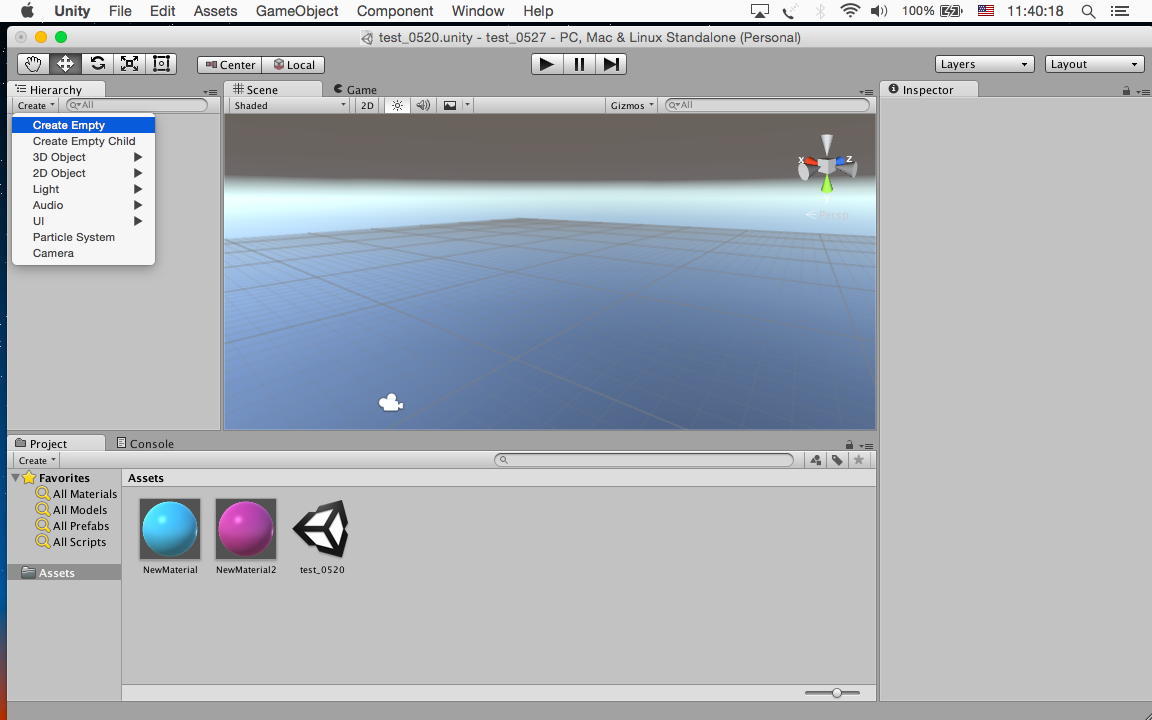The width and height of the screenshot is (1152, 720).
Task: Switch to the Hierarchy tab
Action: 56,90
